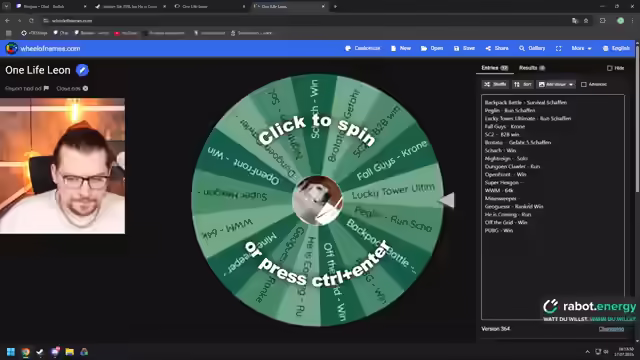Spin the wheel at its center image
The width and height of the screenshot is (640, 360).
point(317,200)
